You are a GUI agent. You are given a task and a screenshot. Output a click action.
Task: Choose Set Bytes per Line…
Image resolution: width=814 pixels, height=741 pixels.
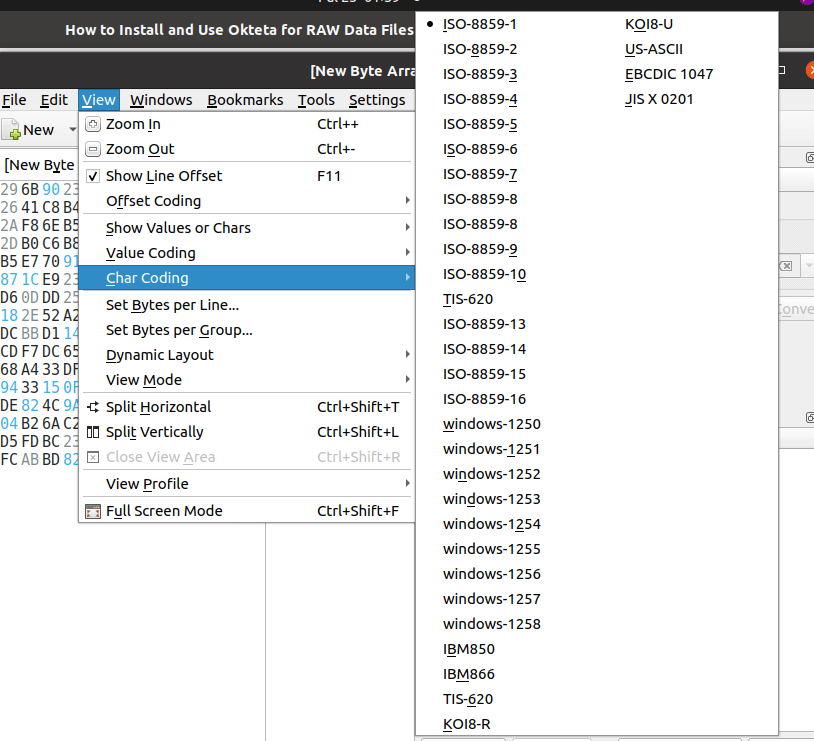(247, 305)
